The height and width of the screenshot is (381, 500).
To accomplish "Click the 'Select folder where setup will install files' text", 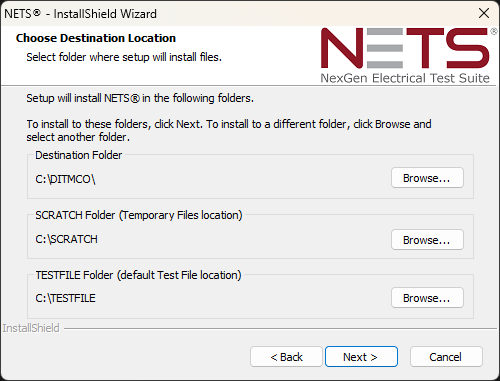I will click(x=124, y=57).
